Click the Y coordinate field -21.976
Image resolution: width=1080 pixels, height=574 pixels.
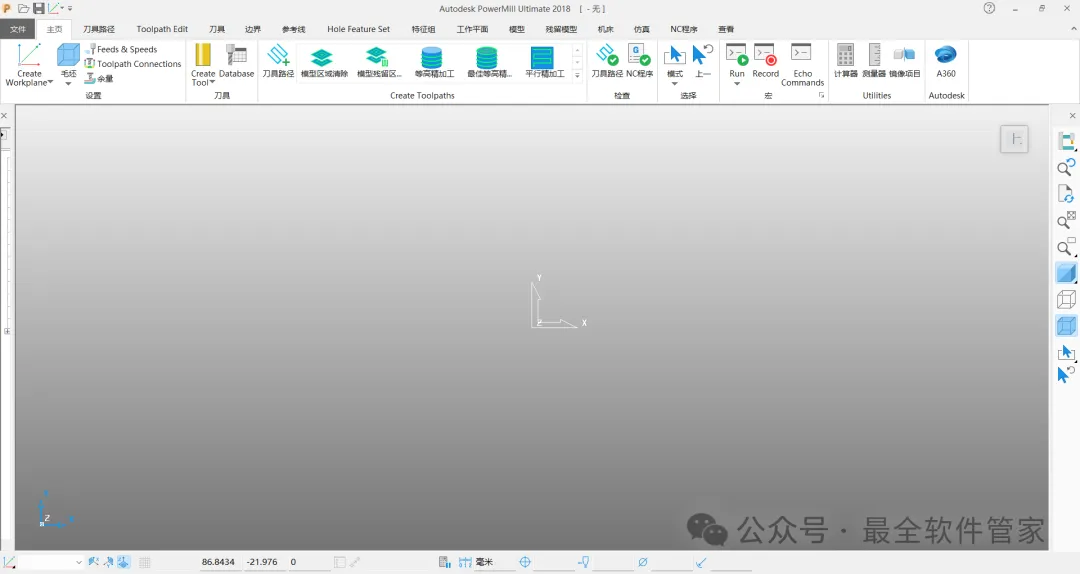click(262, 562)
